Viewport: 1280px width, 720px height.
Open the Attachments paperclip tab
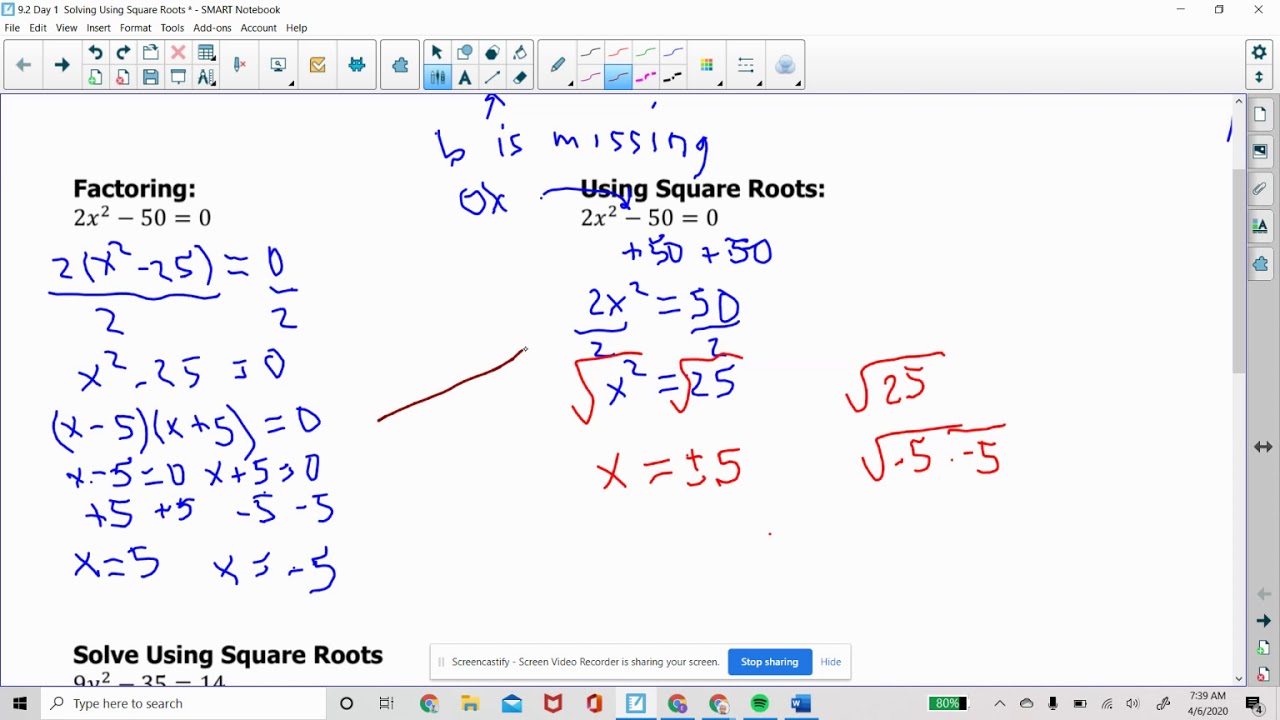(1260, 188)
